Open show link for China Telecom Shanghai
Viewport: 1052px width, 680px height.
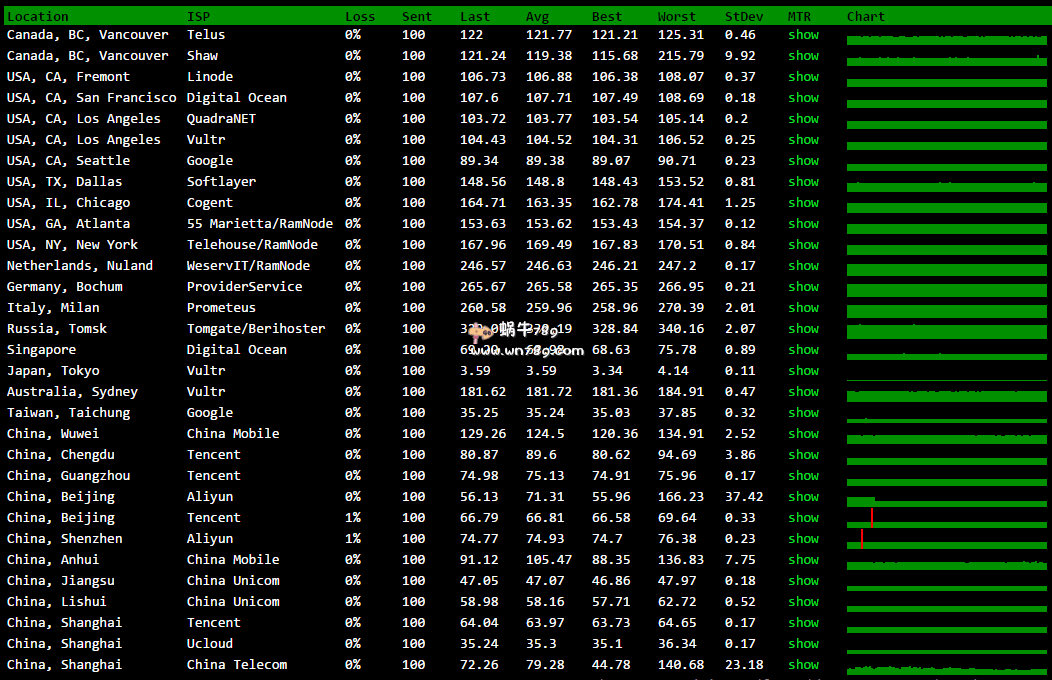pyautogui.click(x=803, y=665)
